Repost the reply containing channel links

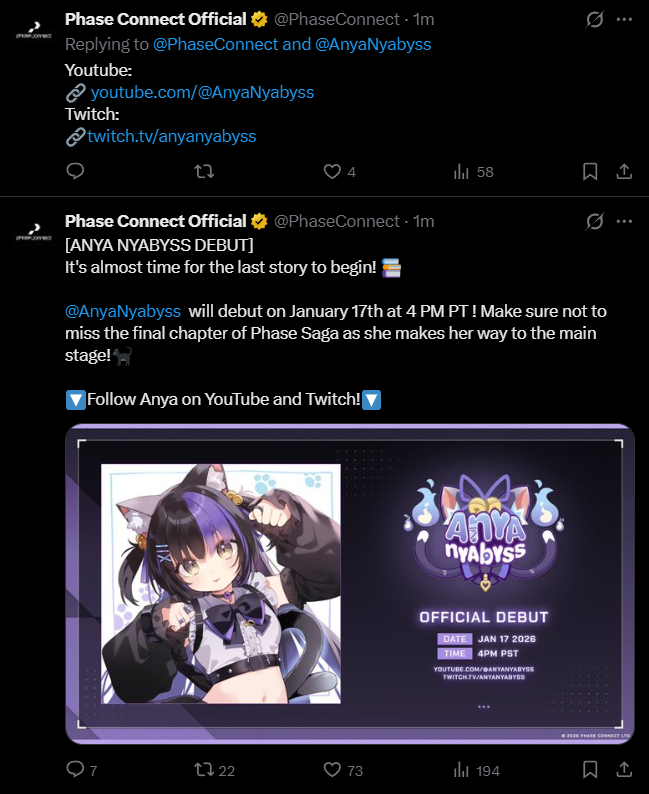coord(204,172)
